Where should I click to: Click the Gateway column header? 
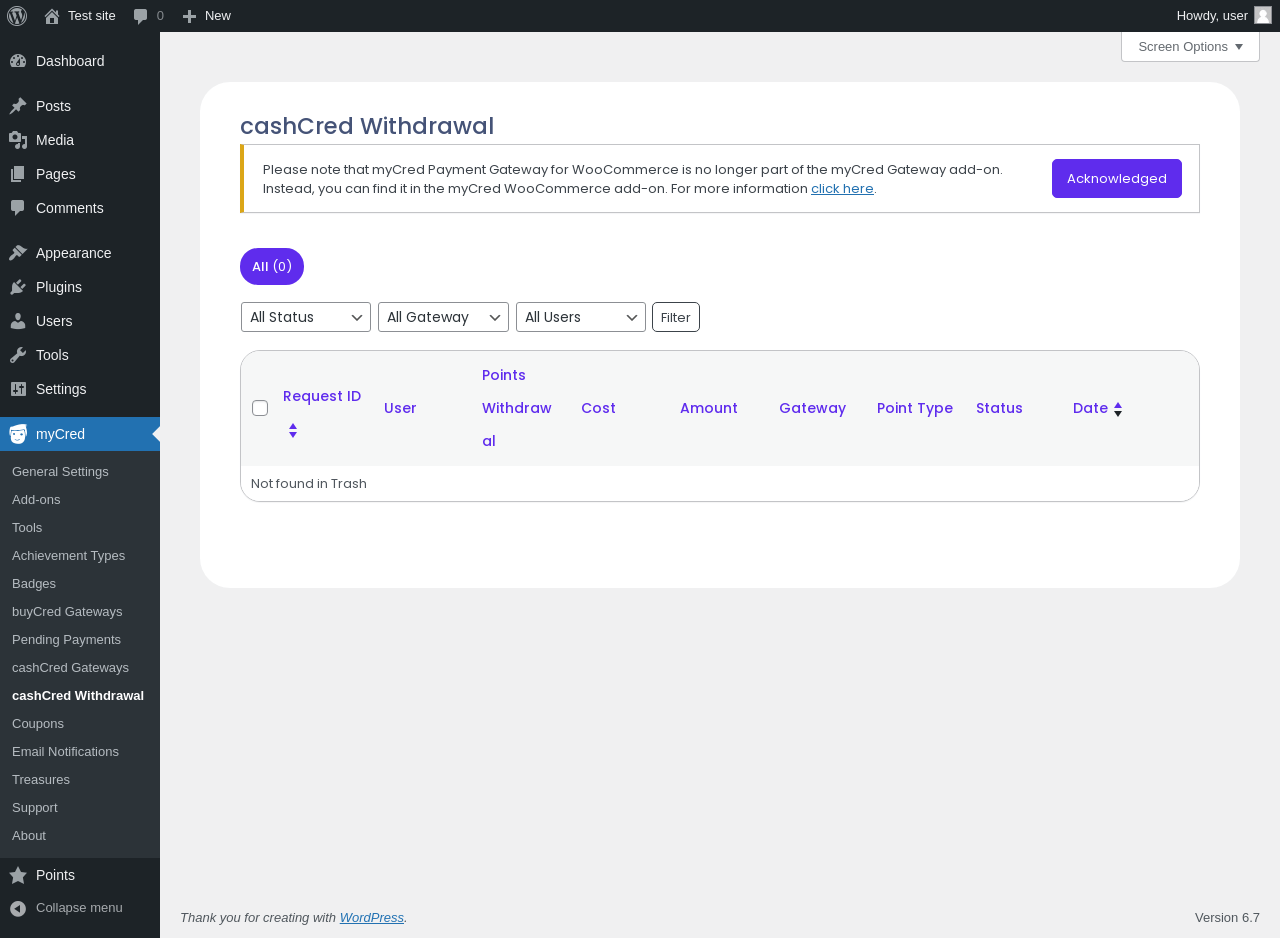813,408
